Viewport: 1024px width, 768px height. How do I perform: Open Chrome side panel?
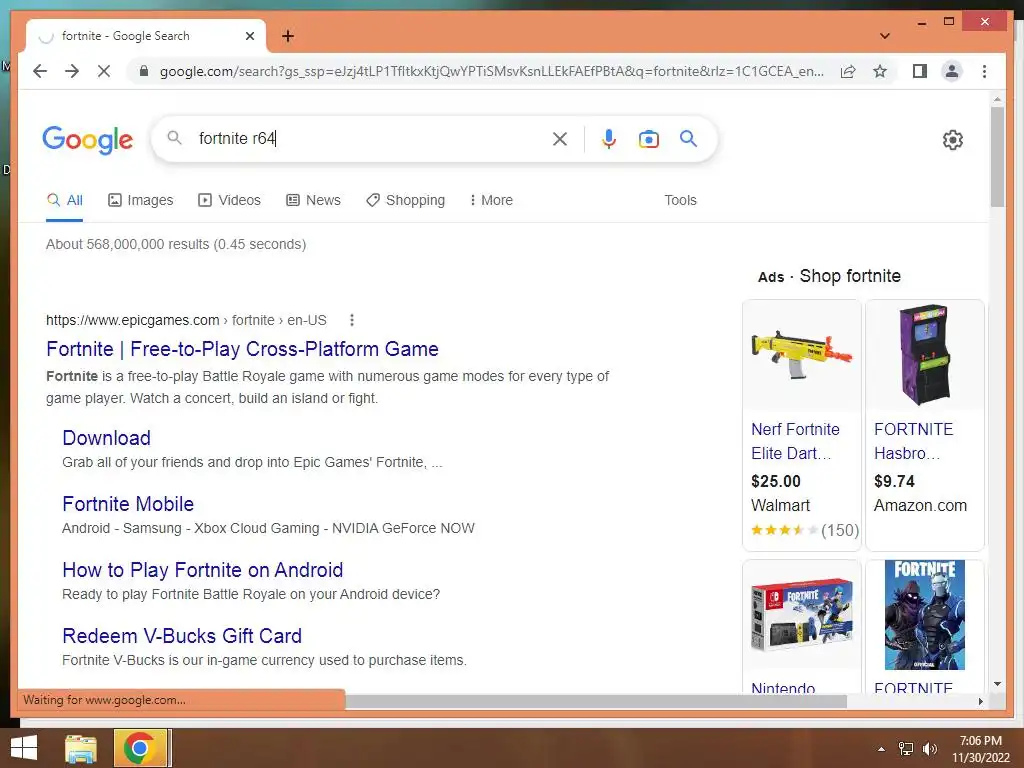pyautogui.click(x=920, y=71)
